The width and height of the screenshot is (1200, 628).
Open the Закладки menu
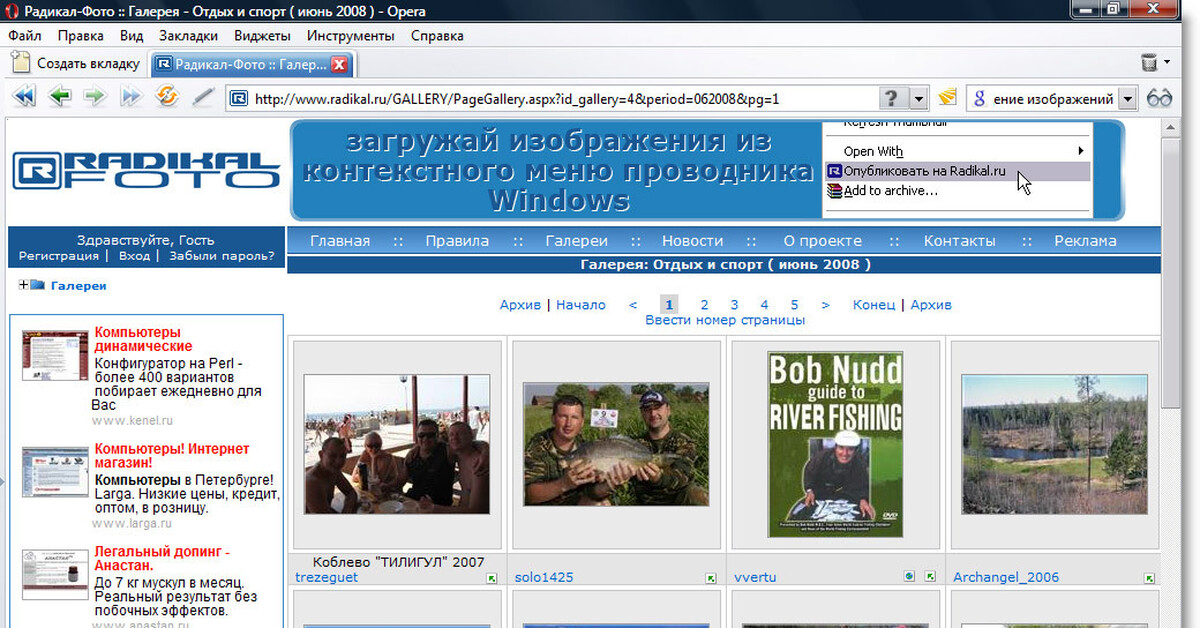(188, 35)
